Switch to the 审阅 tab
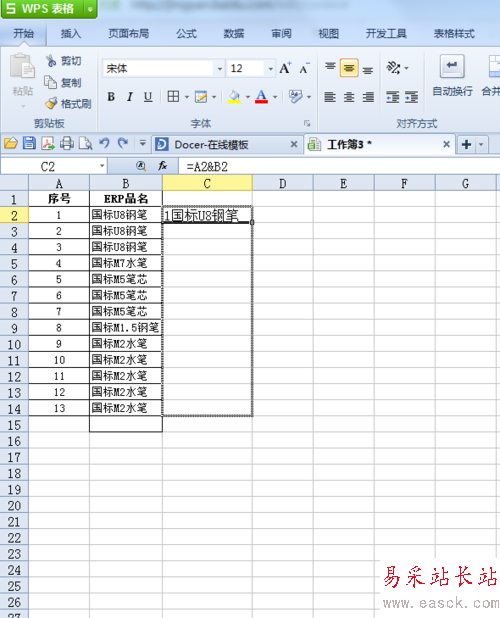The image size is (500, 618). 281,34
